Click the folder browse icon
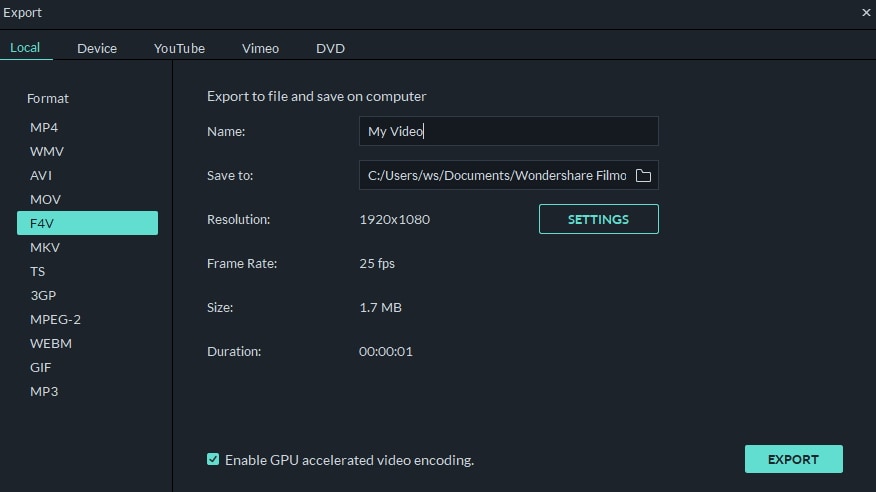The height and width of the screenshot is (492, 876). click(643, 176)
